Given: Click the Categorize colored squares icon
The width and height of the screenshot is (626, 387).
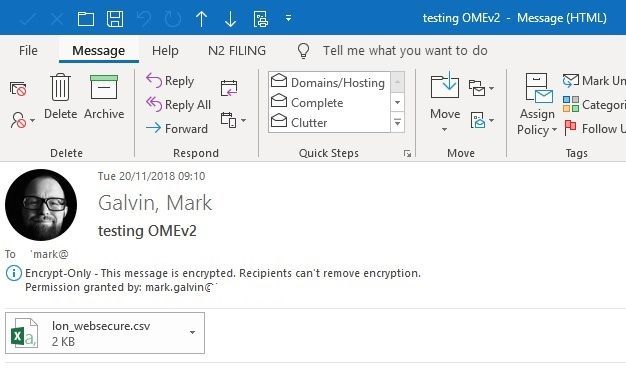Looking at the screenshot, I should (x=571, y=104).
